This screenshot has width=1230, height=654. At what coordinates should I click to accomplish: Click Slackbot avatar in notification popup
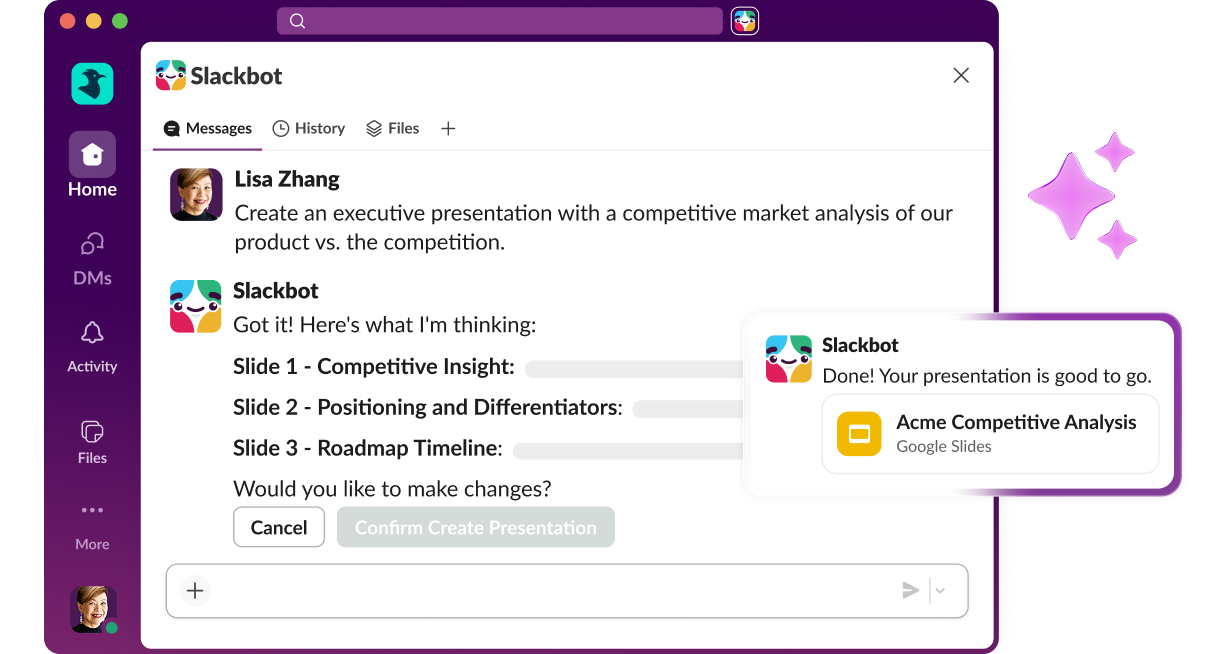[789, 359]
